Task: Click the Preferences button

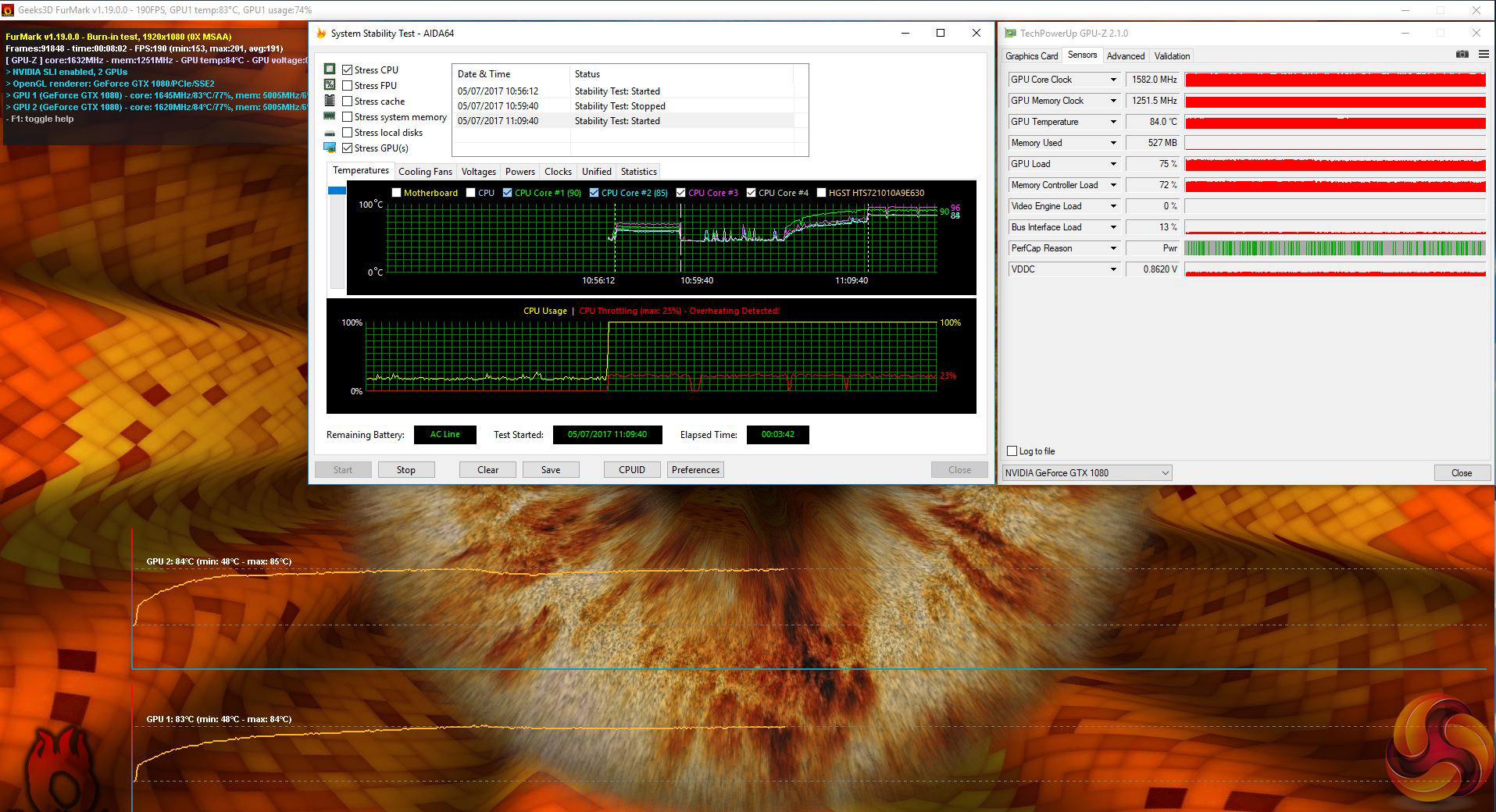Action: (695, 470)
